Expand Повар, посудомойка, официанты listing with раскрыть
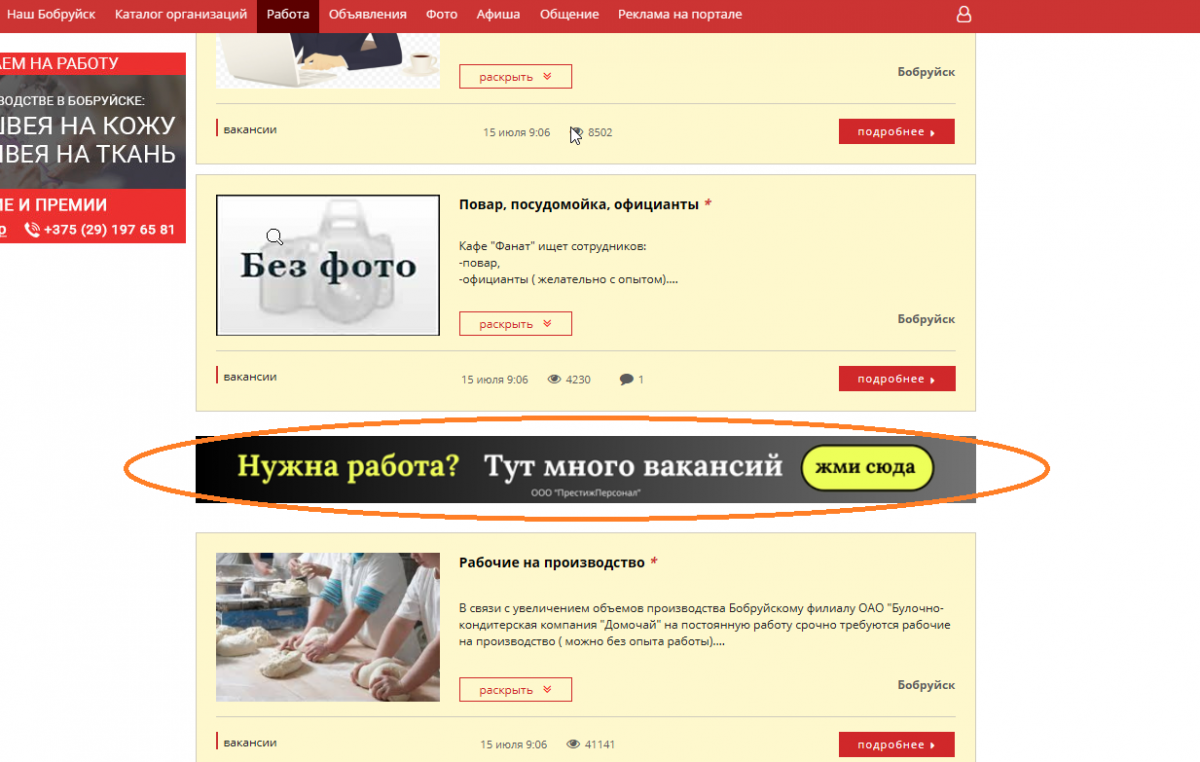Viewport: 1200px width, 762px height. [515, 324]
